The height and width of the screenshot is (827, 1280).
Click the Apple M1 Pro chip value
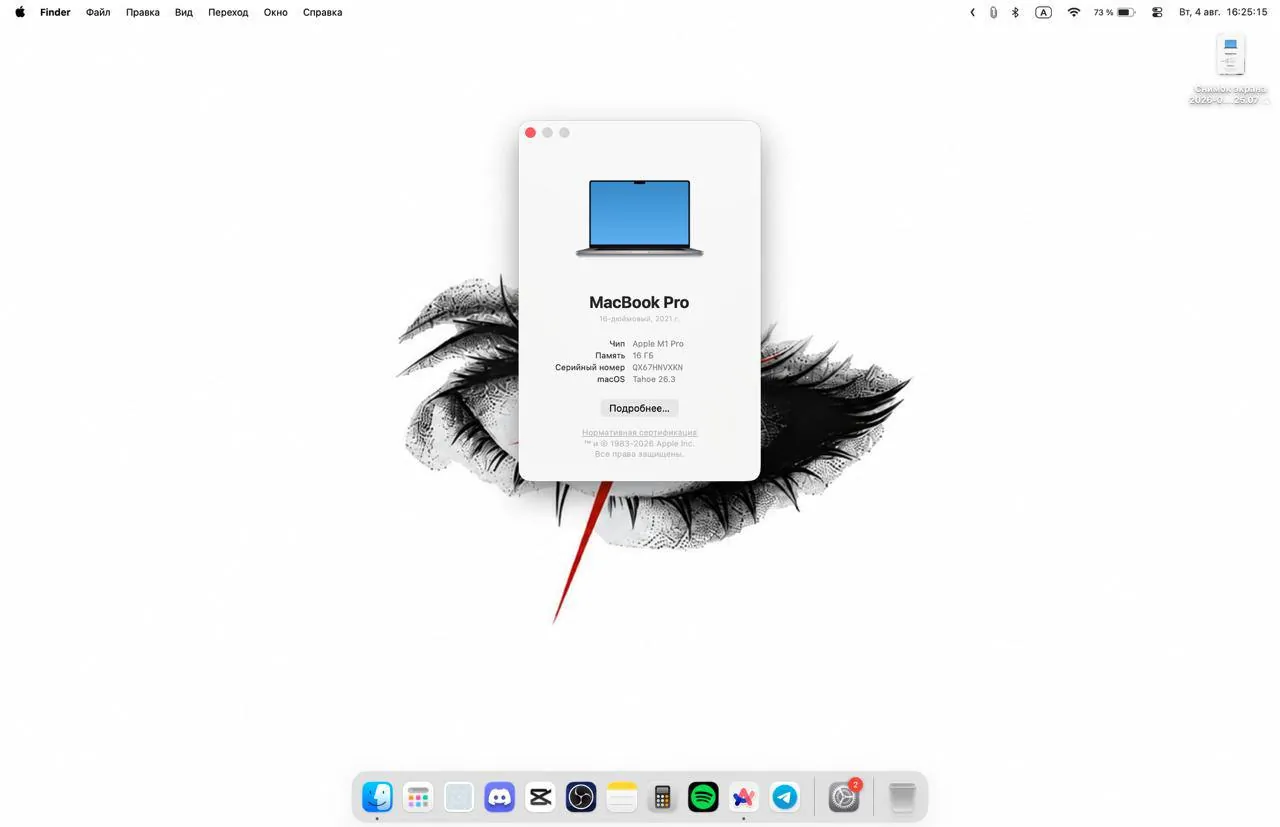658,343
